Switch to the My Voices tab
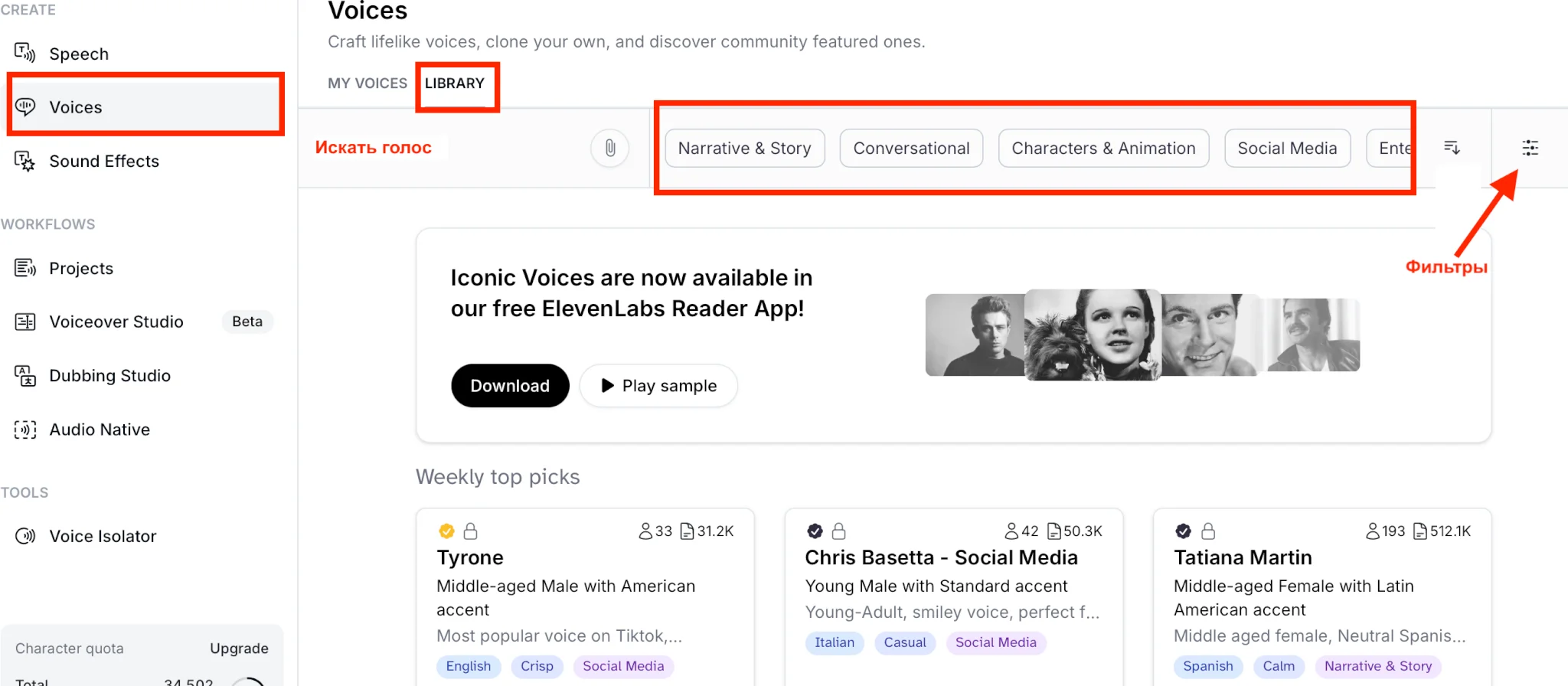 pyautogui.click(x=367, y=83)
